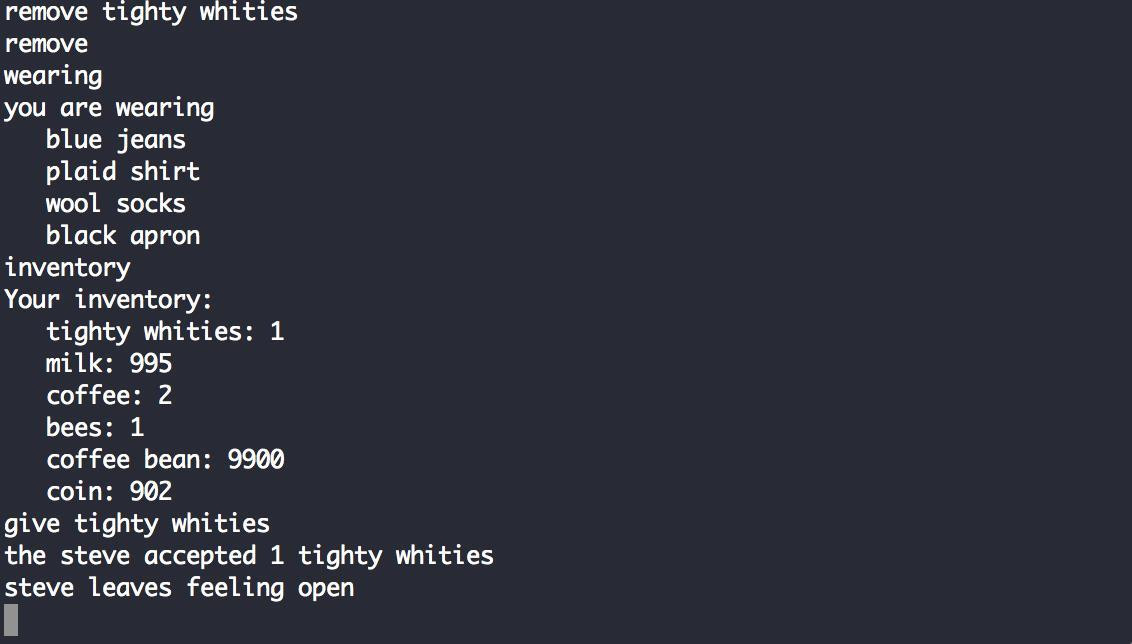Click the 'you are wearing' output line
This screenshot has height=644, width=1132.
pos(109,108)
